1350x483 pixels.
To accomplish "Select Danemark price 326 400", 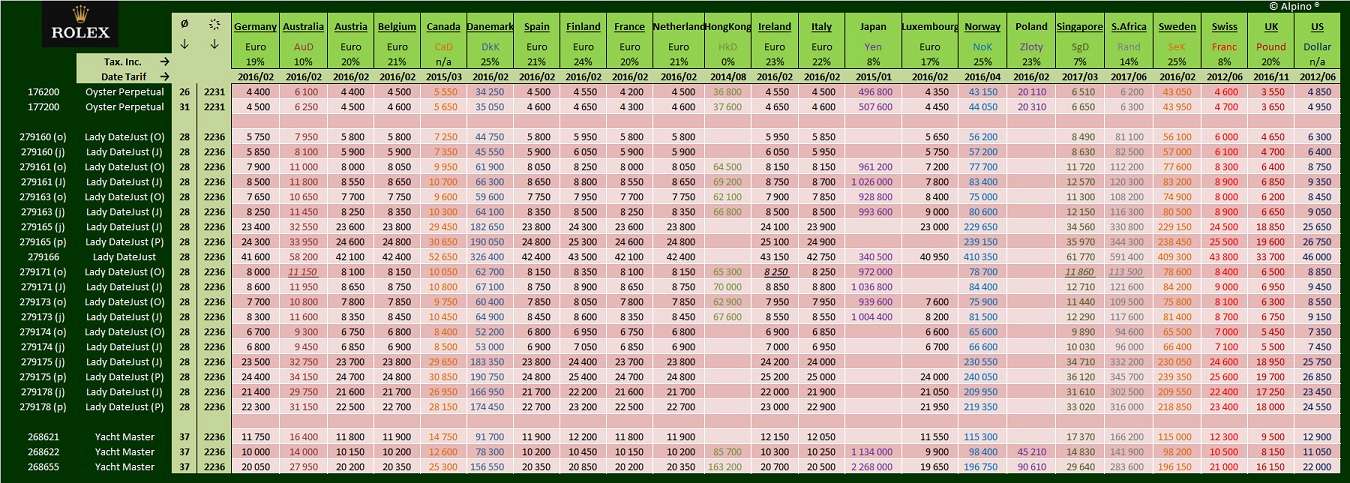I will [x=488, y=256].
